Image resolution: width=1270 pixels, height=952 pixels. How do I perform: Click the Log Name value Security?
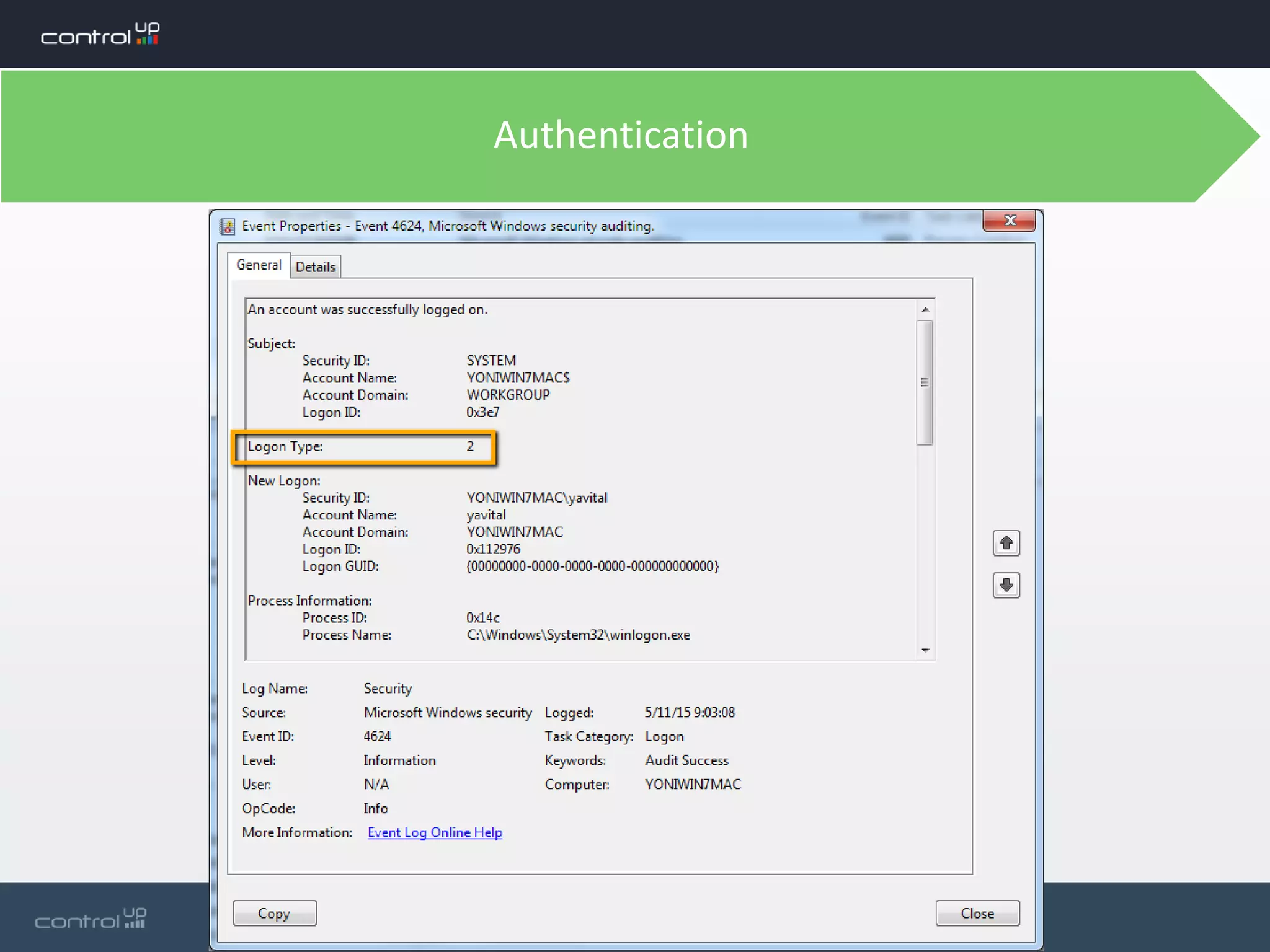388,689
